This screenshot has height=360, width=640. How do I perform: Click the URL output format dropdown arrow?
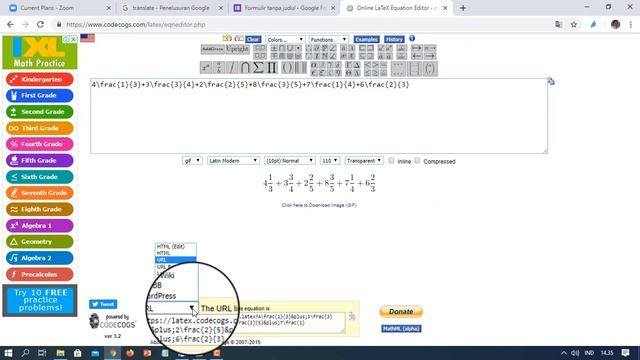[191, 308]
